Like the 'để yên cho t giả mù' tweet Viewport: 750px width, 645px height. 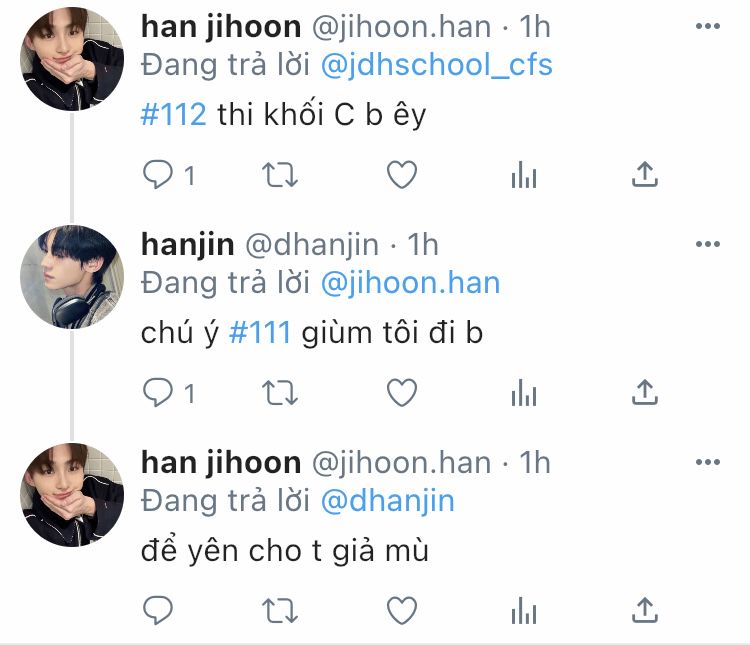pyautogui.click(x=402, y=611)
